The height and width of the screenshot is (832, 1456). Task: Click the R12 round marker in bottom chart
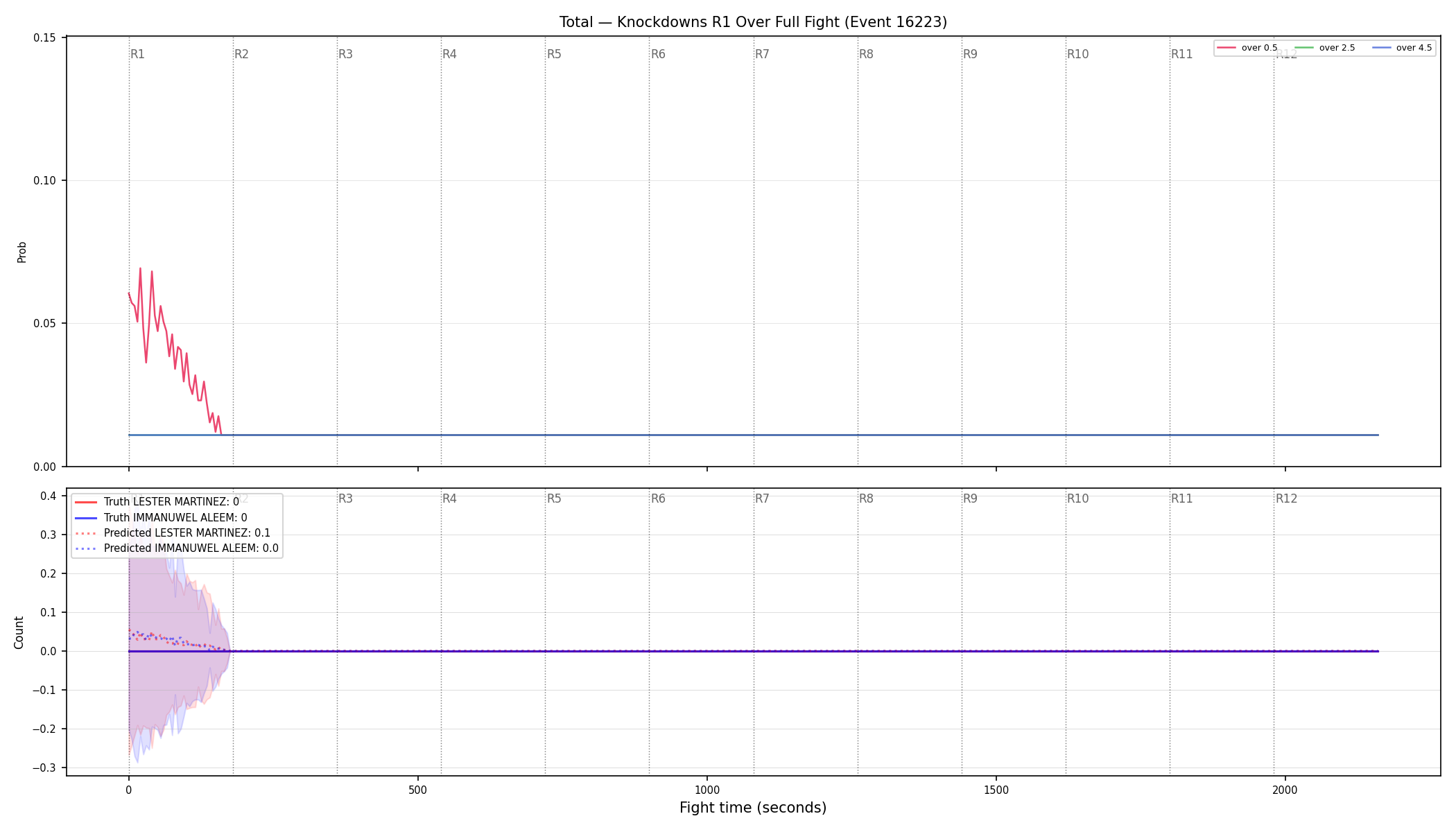coord(1286,499)
